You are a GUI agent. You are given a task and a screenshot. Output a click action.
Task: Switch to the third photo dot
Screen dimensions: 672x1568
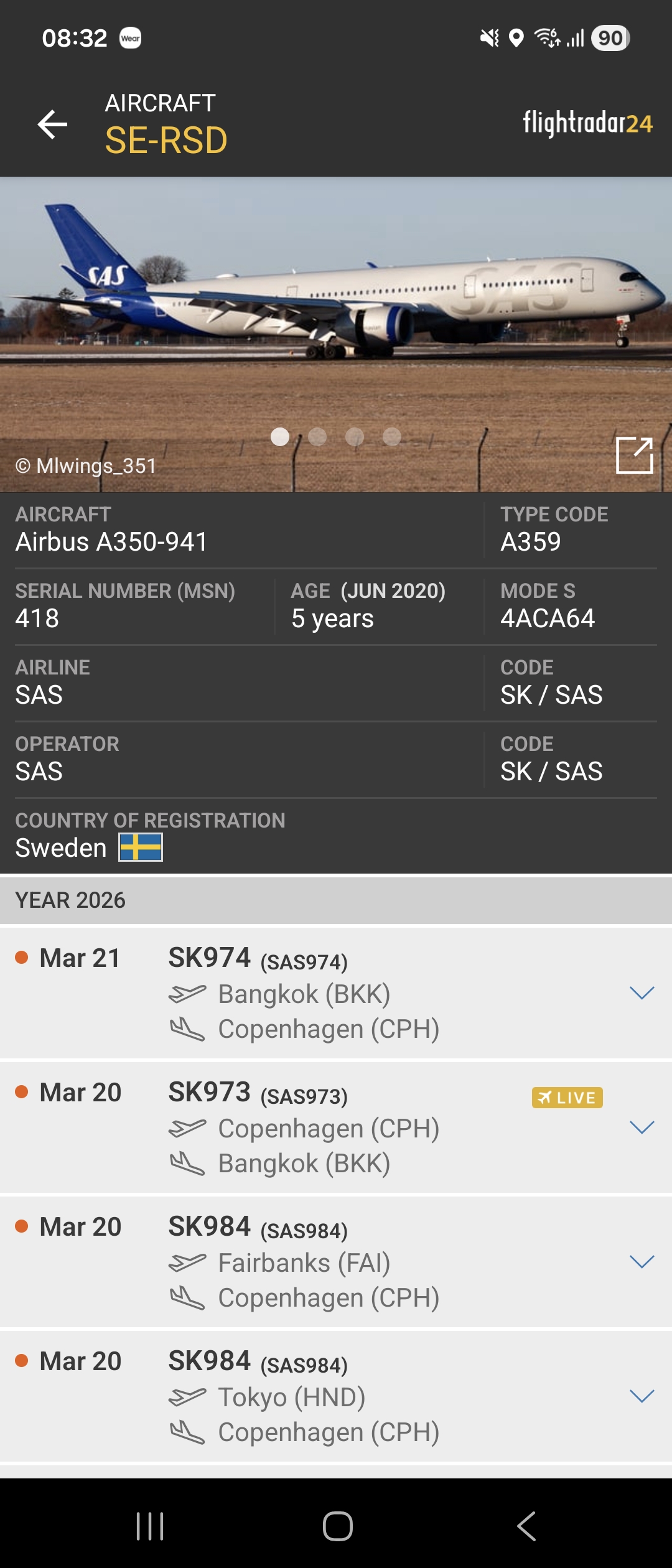pyautogui.click(x=355, y=437)
